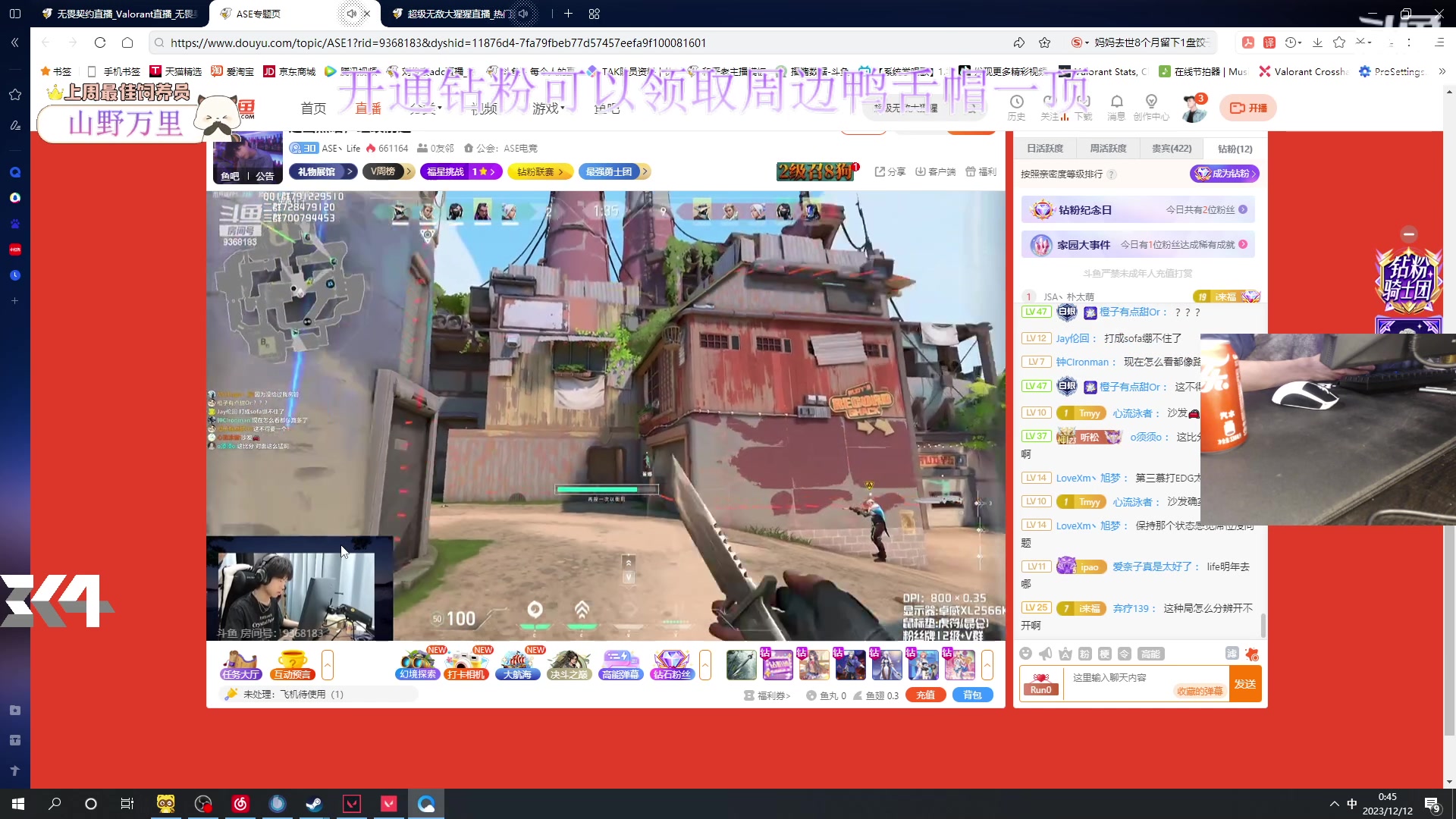Click the 发送 send button
The image size is (1456, 819).
1245,684
